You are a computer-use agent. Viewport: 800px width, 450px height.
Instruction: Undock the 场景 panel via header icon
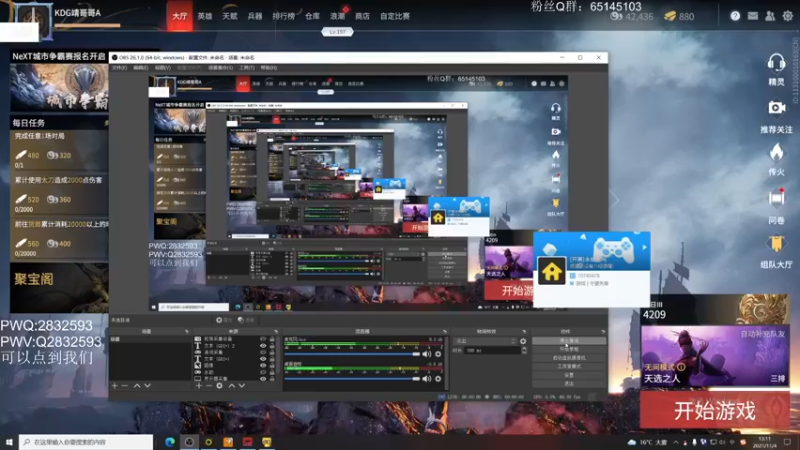click(186, 332)
